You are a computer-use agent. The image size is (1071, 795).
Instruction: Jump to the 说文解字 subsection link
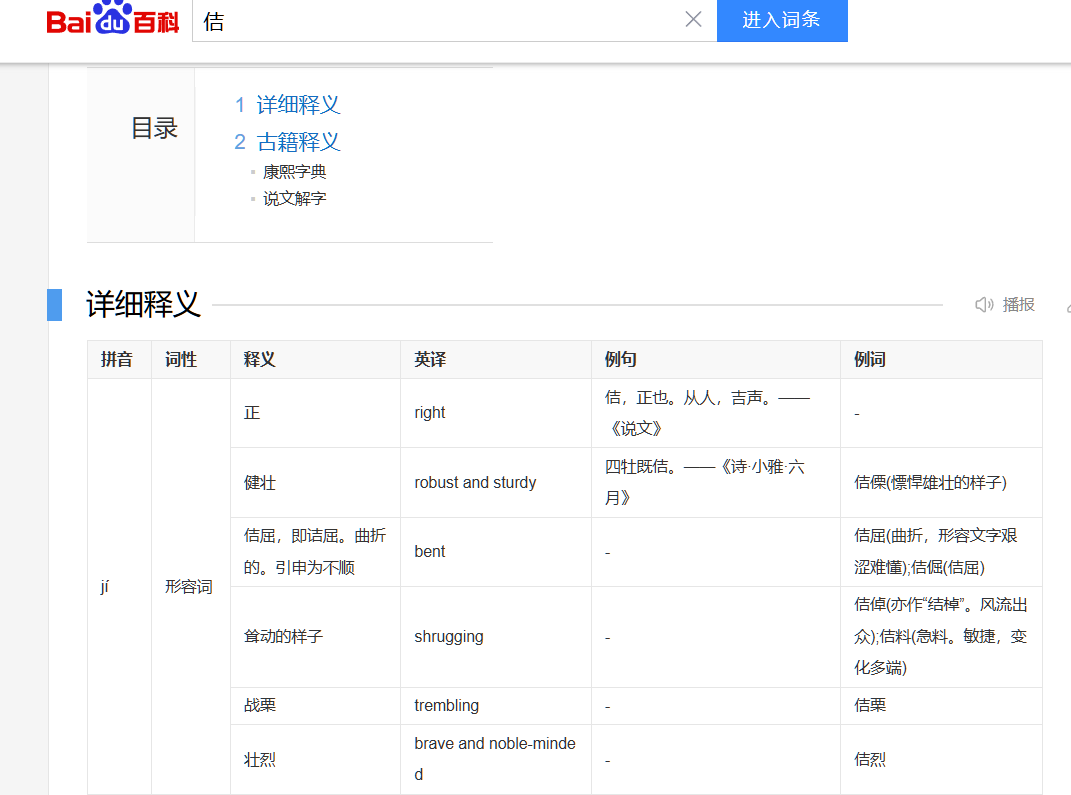(294, 199)
